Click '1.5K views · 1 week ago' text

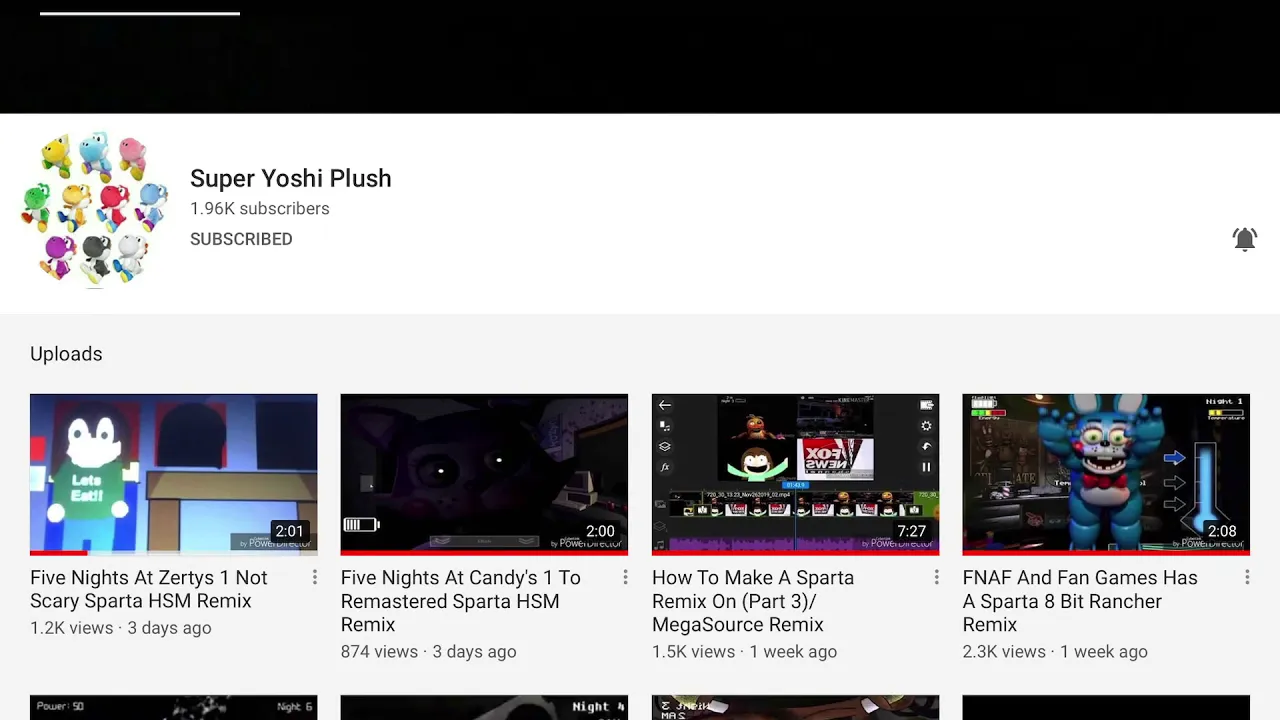(744, 651)
